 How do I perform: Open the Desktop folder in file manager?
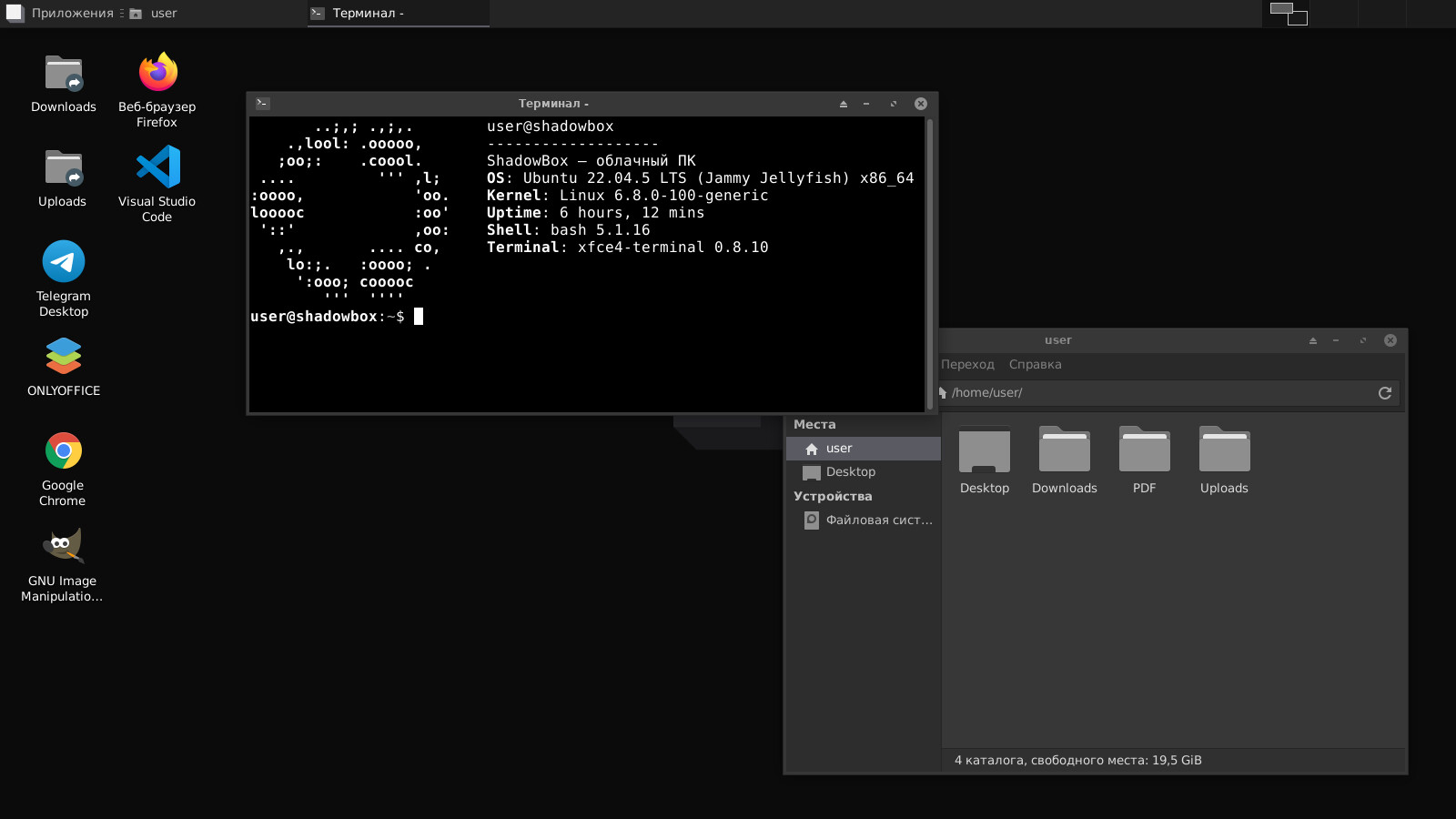point(985,460)
